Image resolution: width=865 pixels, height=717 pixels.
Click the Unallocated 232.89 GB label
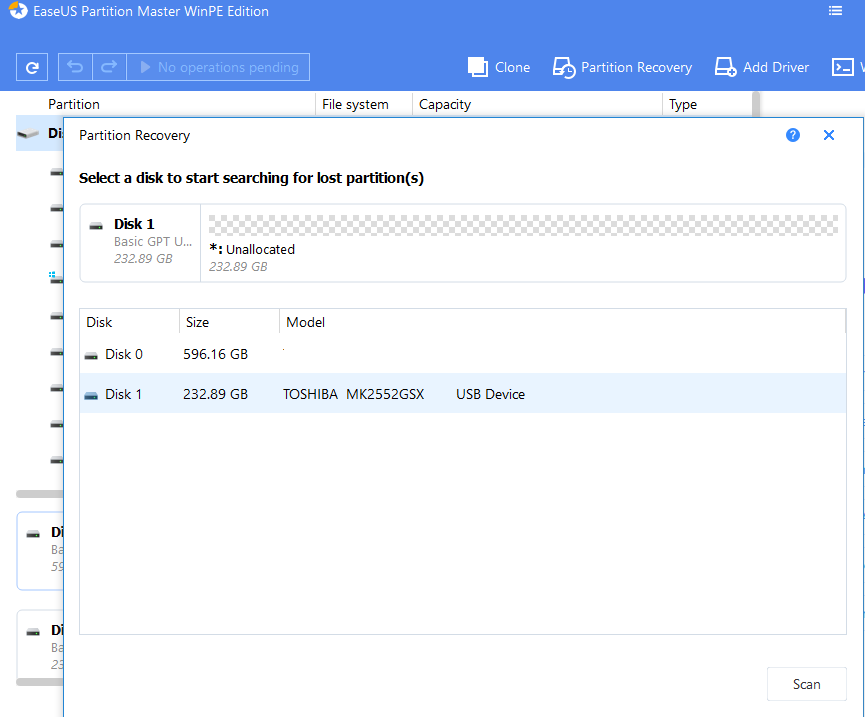252,258
